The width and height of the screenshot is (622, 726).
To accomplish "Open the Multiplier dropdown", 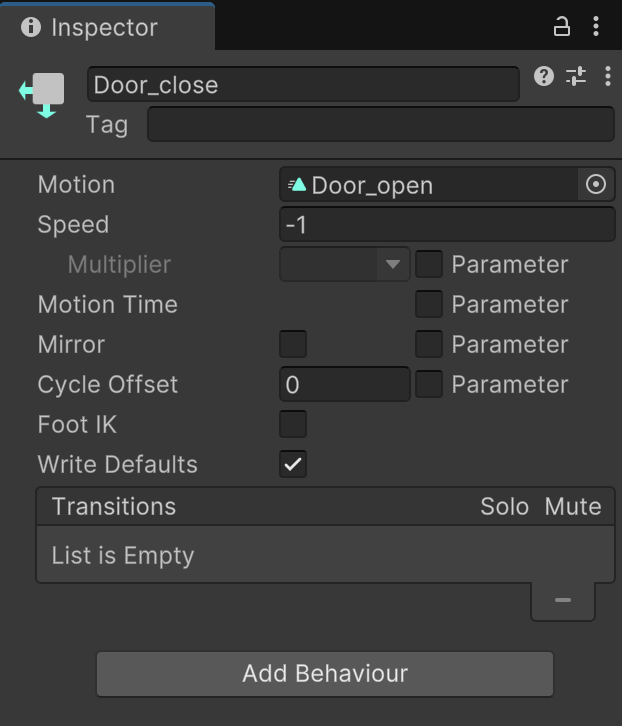I will click(345, 265).
